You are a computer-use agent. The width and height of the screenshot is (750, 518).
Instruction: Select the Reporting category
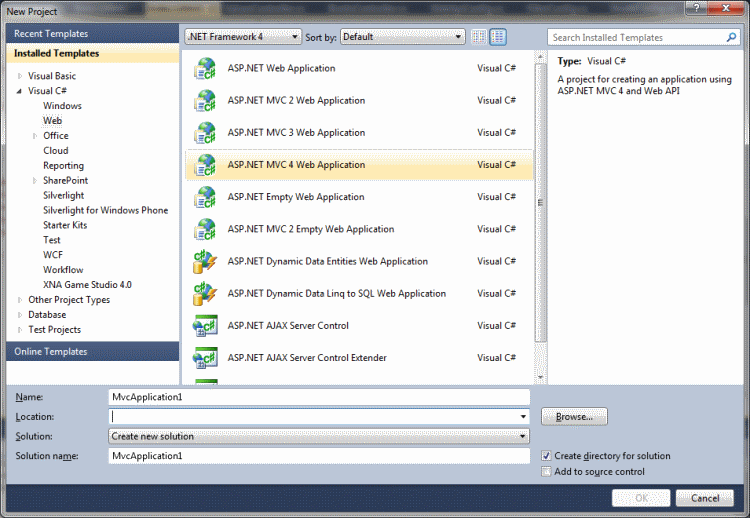click(x=63, y=165)
